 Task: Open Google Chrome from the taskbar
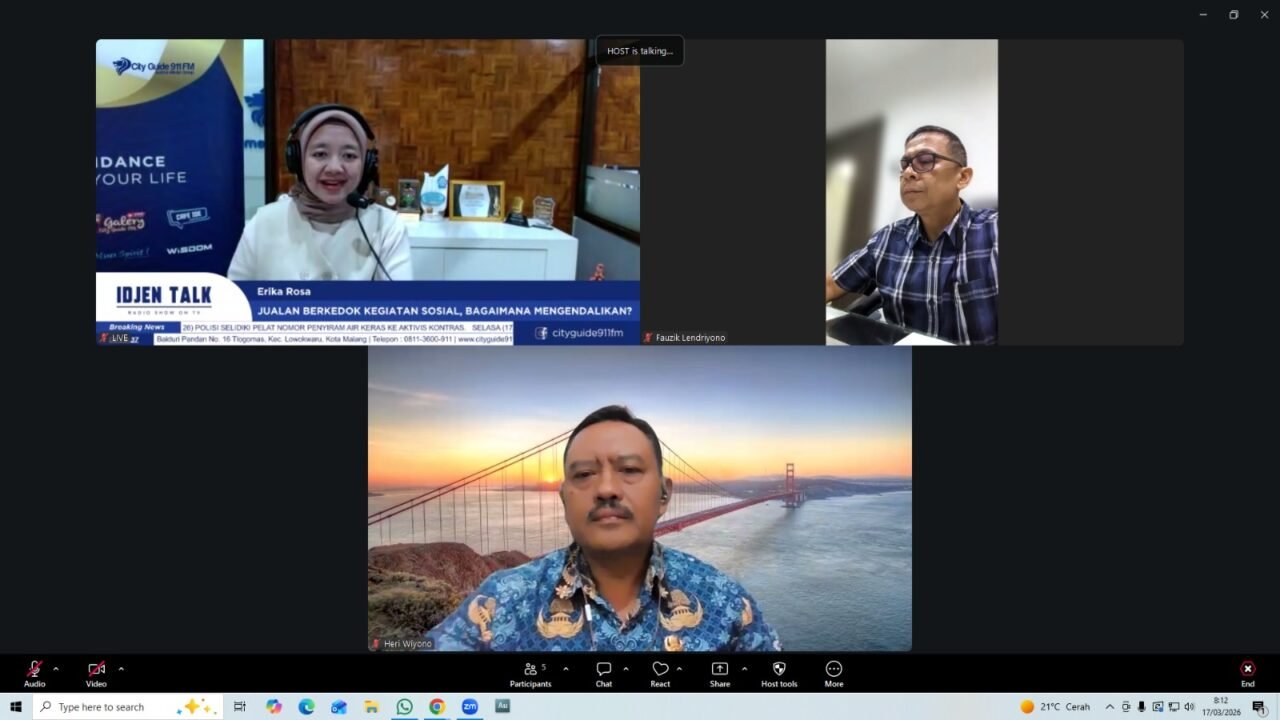click(437, 707)
